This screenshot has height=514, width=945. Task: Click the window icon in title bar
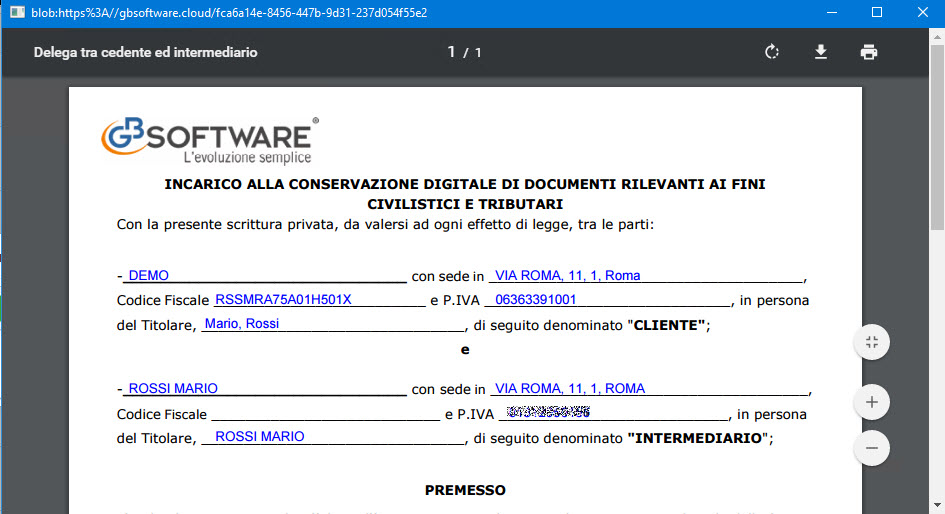point(17,13)
